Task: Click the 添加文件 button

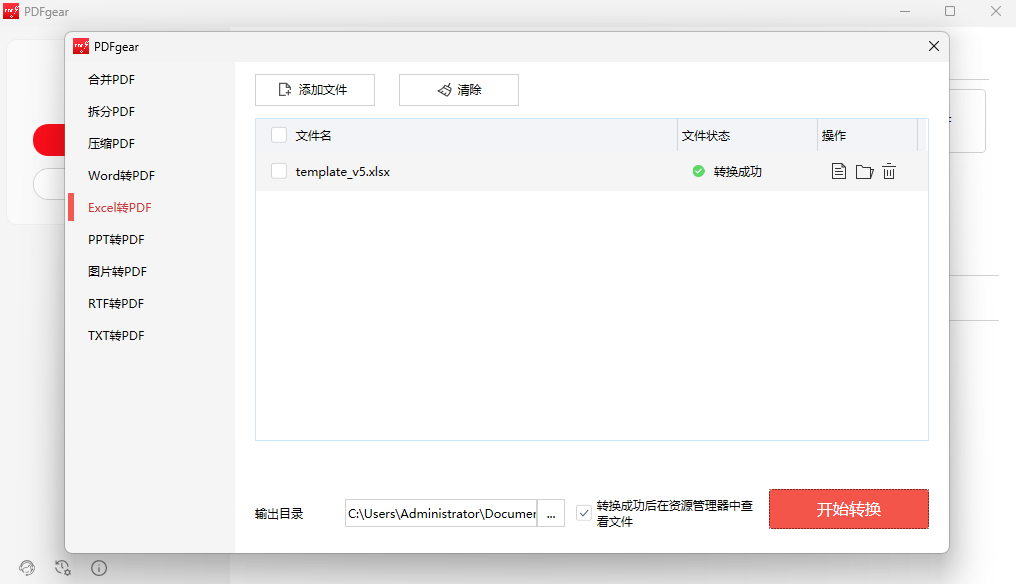Action: [x=315, y=89]
